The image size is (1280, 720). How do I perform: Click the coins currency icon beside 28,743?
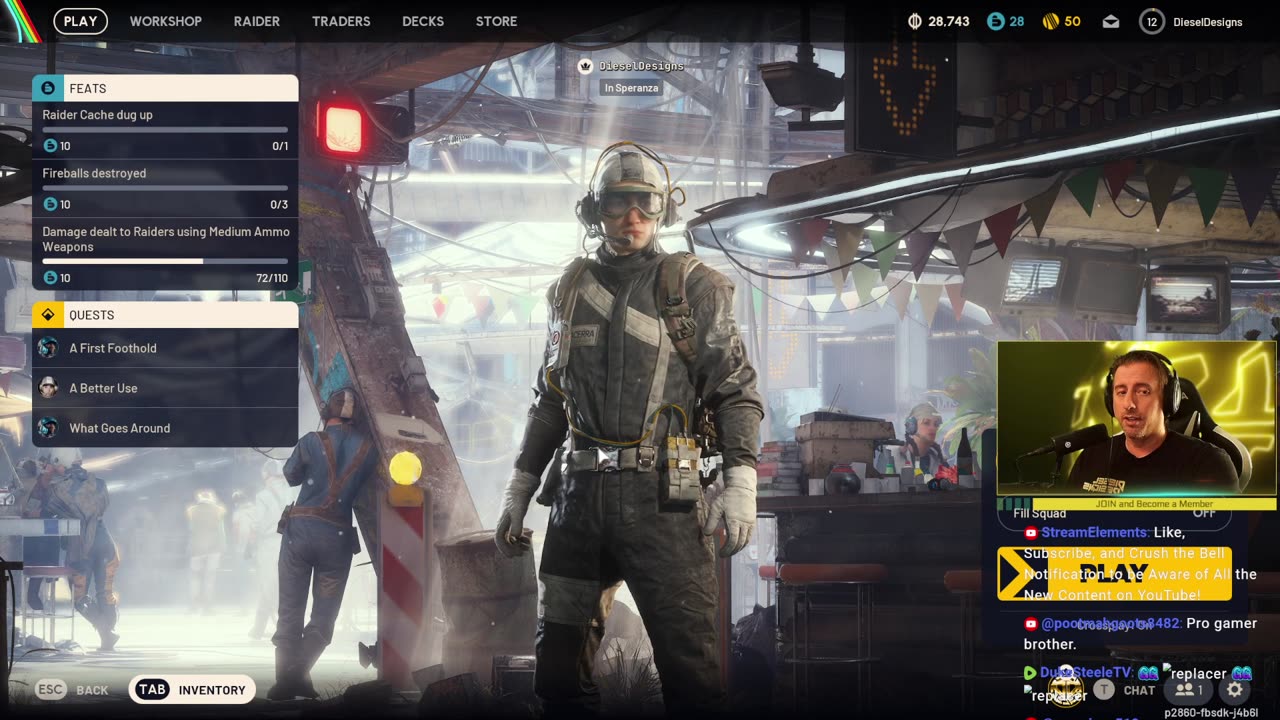coord(915,21)
